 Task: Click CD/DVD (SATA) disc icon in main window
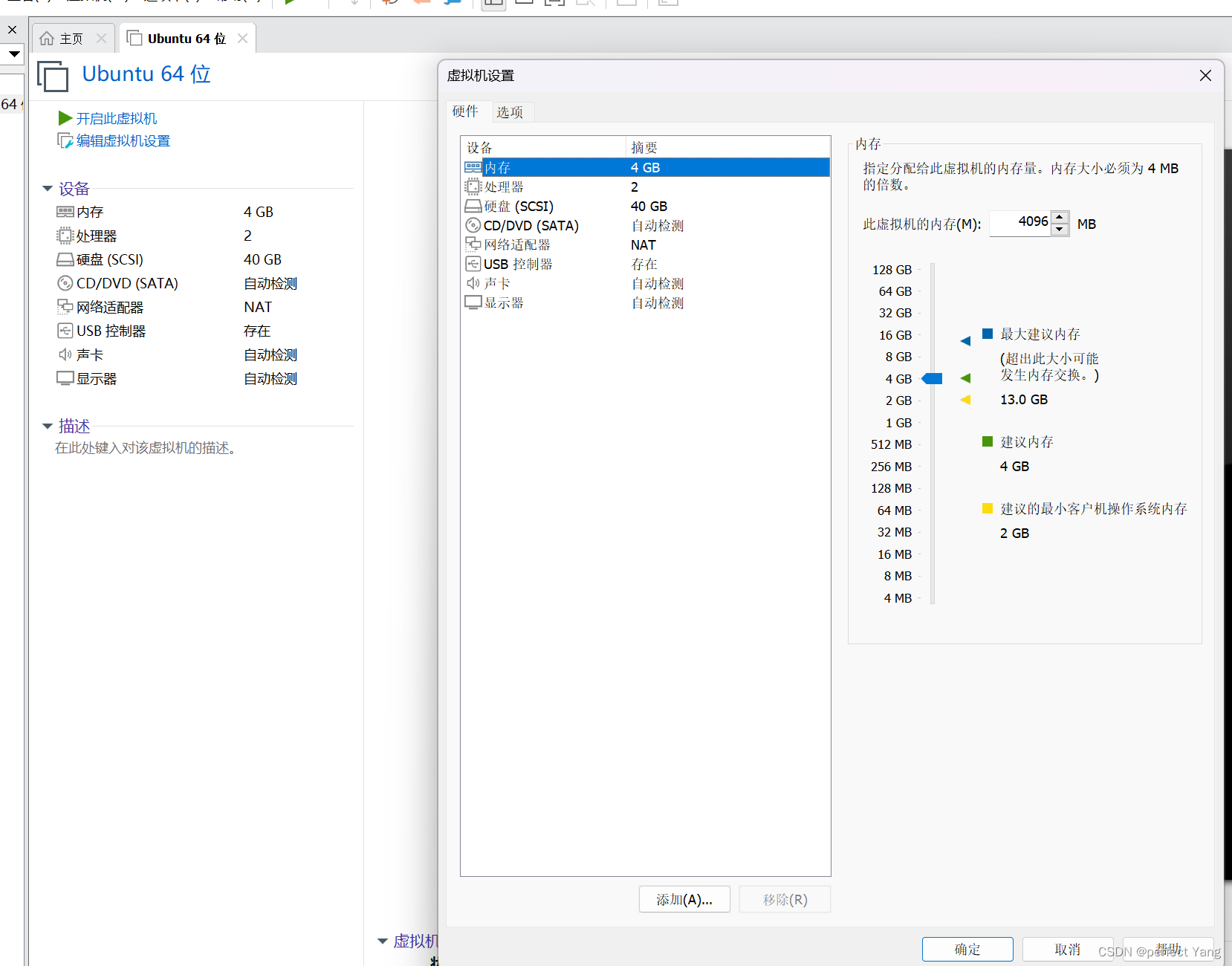[65, 284]
